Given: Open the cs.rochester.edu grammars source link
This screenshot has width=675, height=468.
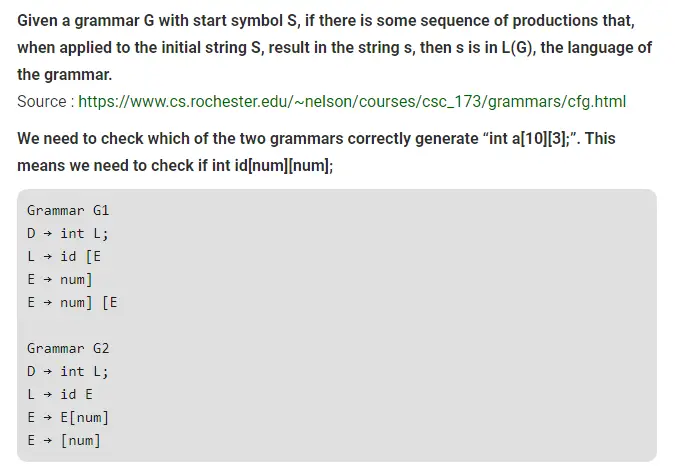Looking at the screenshot, I should click(352, 101).
